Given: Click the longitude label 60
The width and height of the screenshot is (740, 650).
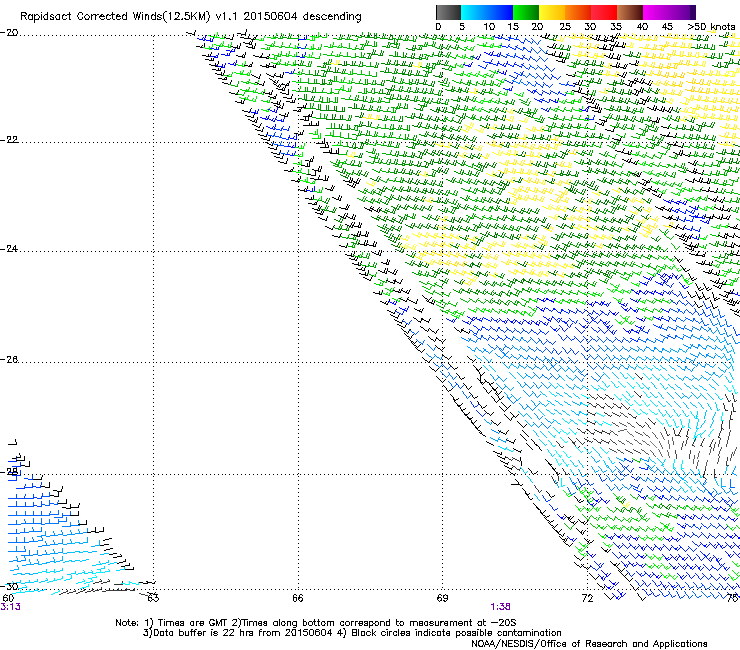Looking at the screenshot, I should pos(8,598).
